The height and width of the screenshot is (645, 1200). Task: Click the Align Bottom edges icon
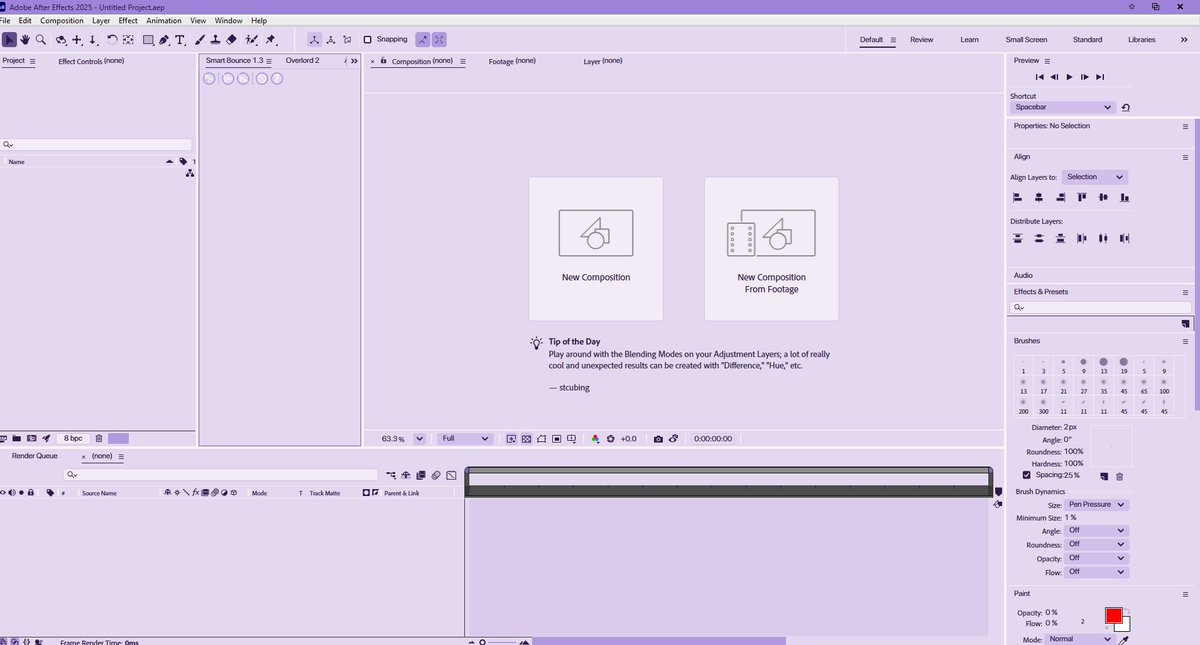(1126, 198)
